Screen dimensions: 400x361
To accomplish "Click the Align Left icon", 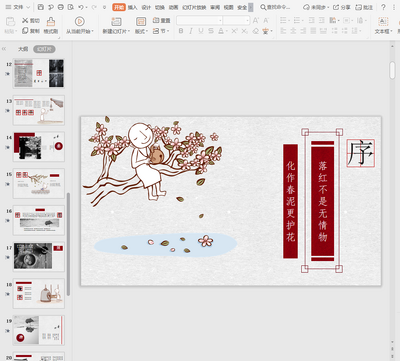I will coord(283,31).
